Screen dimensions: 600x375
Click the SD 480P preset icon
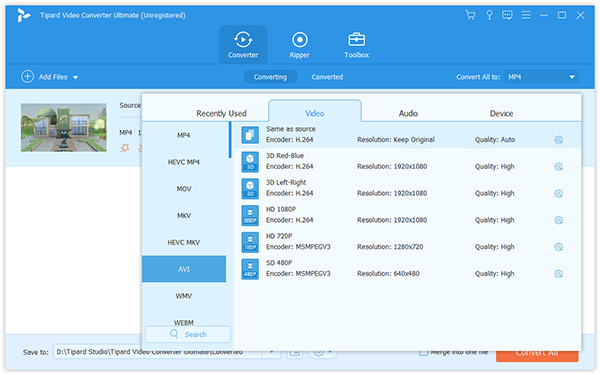click(250, 269)
